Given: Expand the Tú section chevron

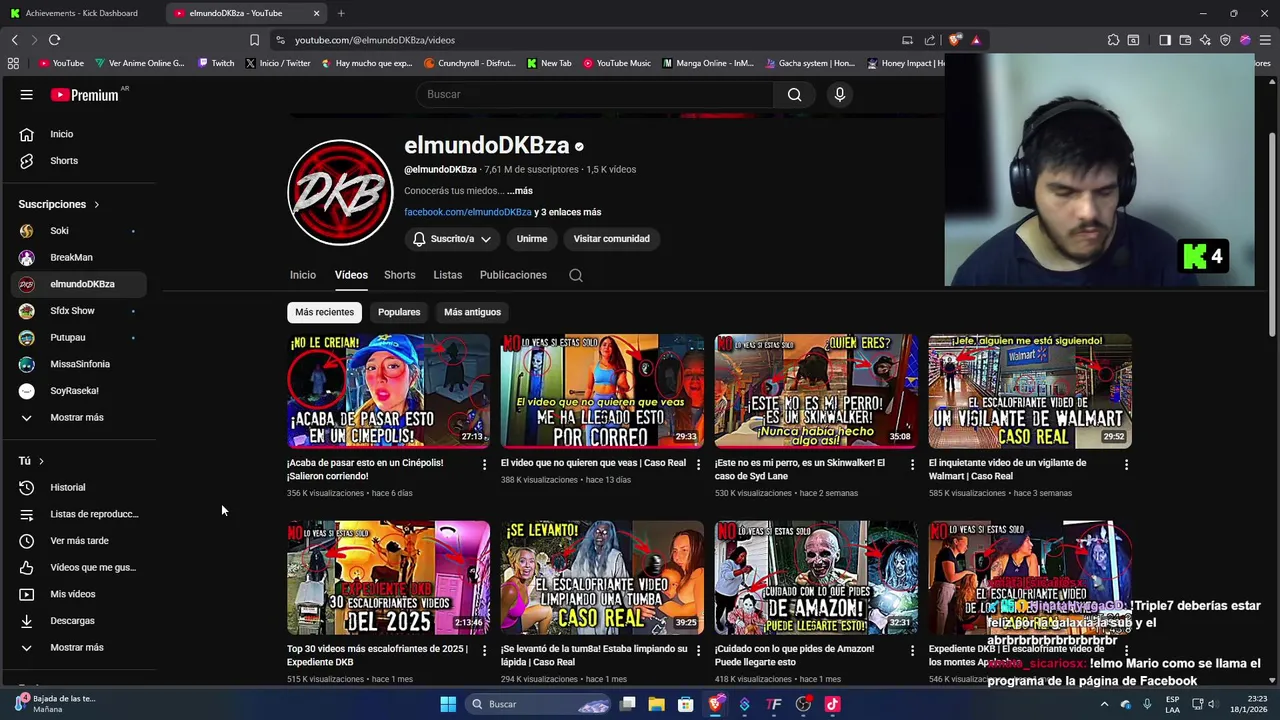Looking at the screenshot, I should (41, 461).
